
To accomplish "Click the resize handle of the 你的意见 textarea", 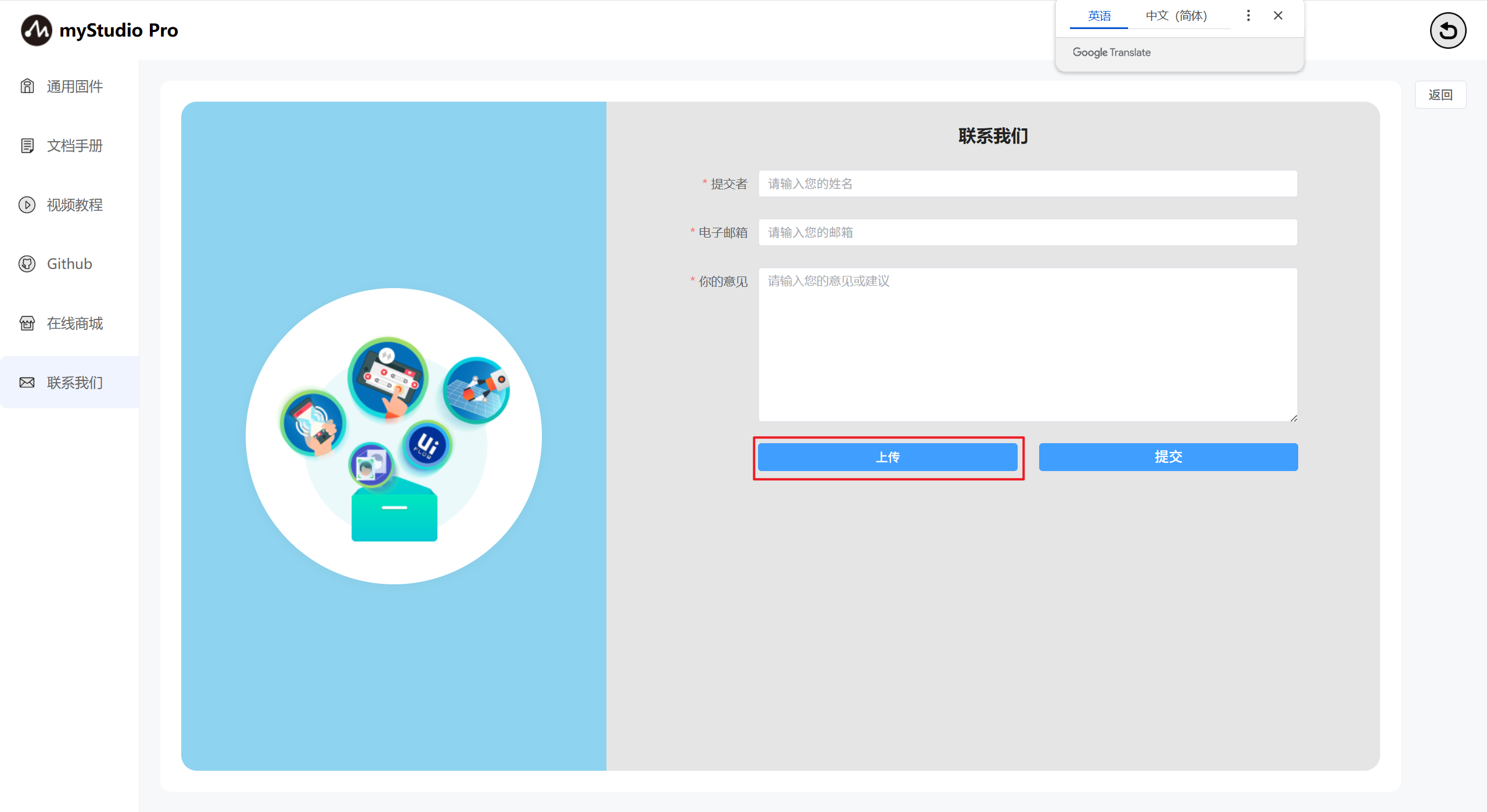I will click(x=1294, y=418).
